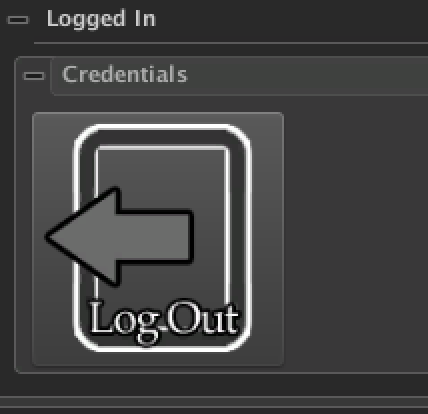The height and width of the screenshot is (414, 428).
Task: Click empty area inside the Credentials group box
Action: pos(353,233)
